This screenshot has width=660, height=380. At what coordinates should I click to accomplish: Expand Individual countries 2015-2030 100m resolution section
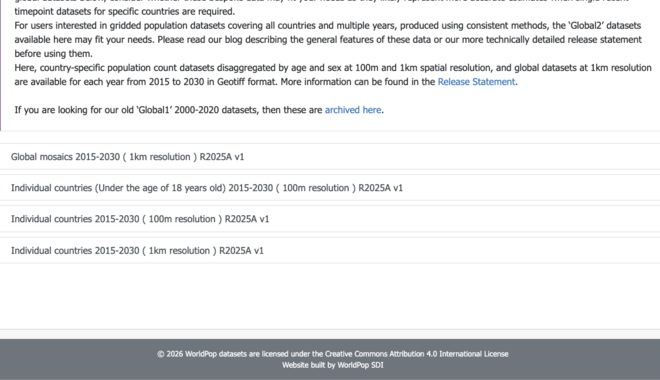tap(330, 219)
